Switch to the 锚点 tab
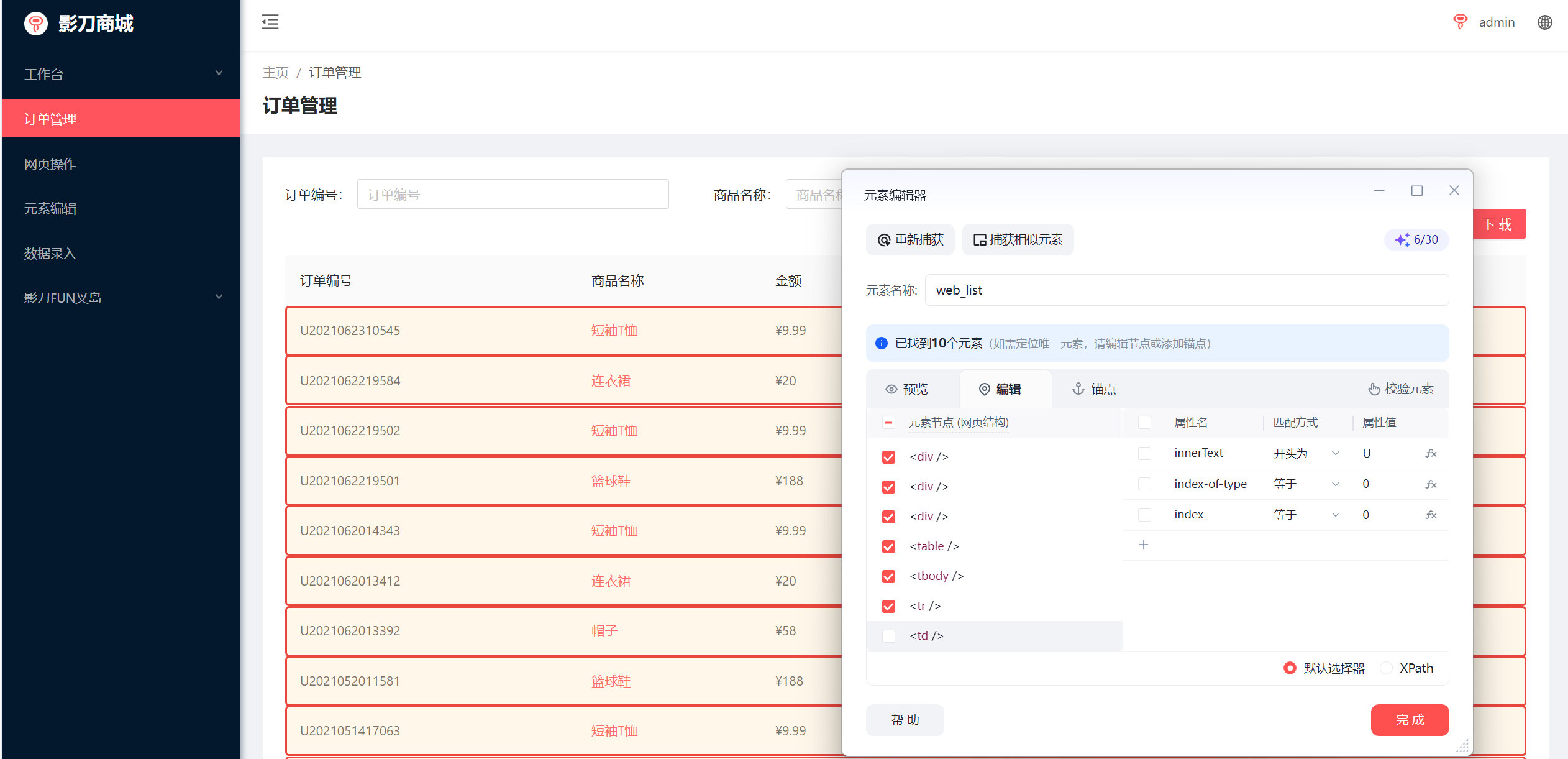 click(1094, 389)
